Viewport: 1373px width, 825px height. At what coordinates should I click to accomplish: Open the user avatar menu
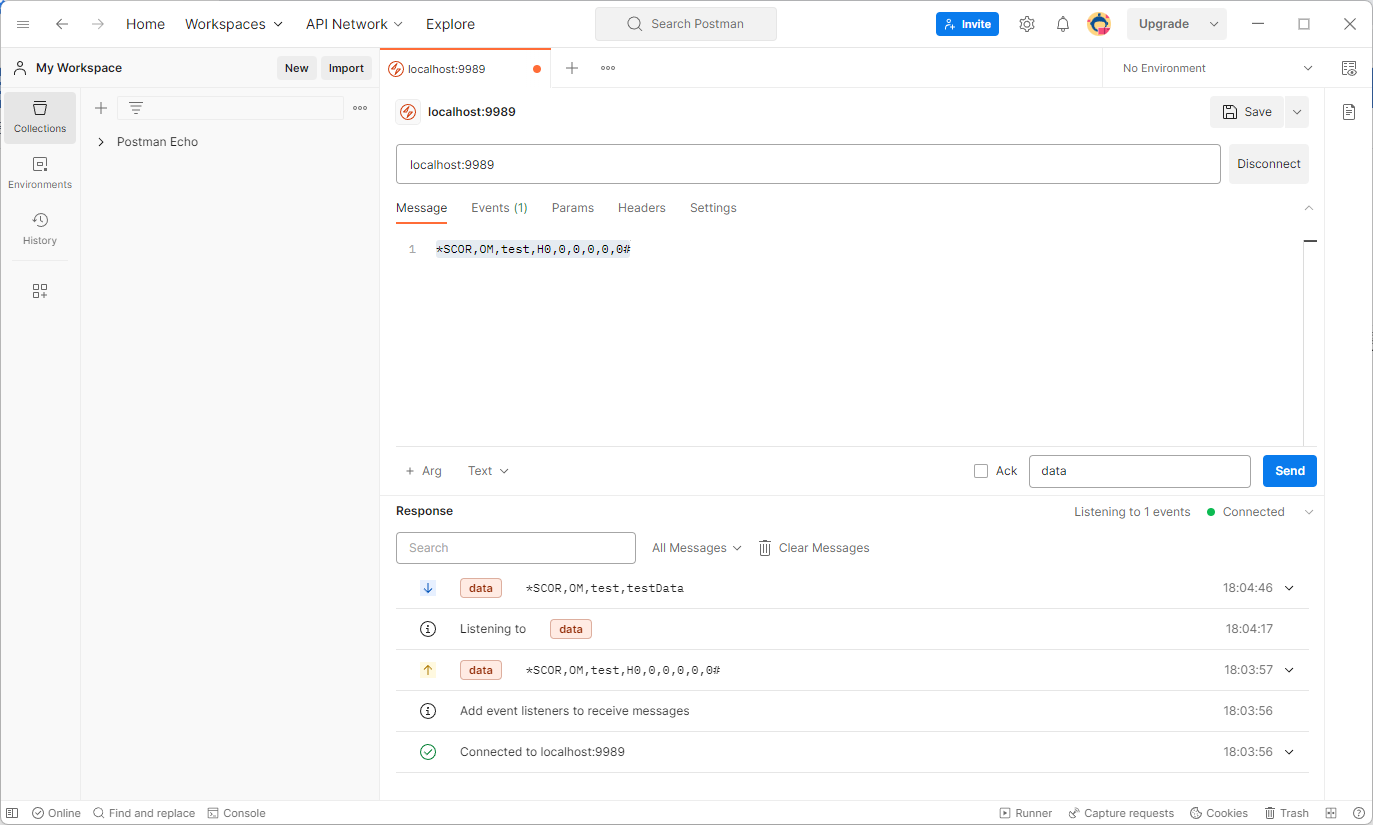[1099, 24]
